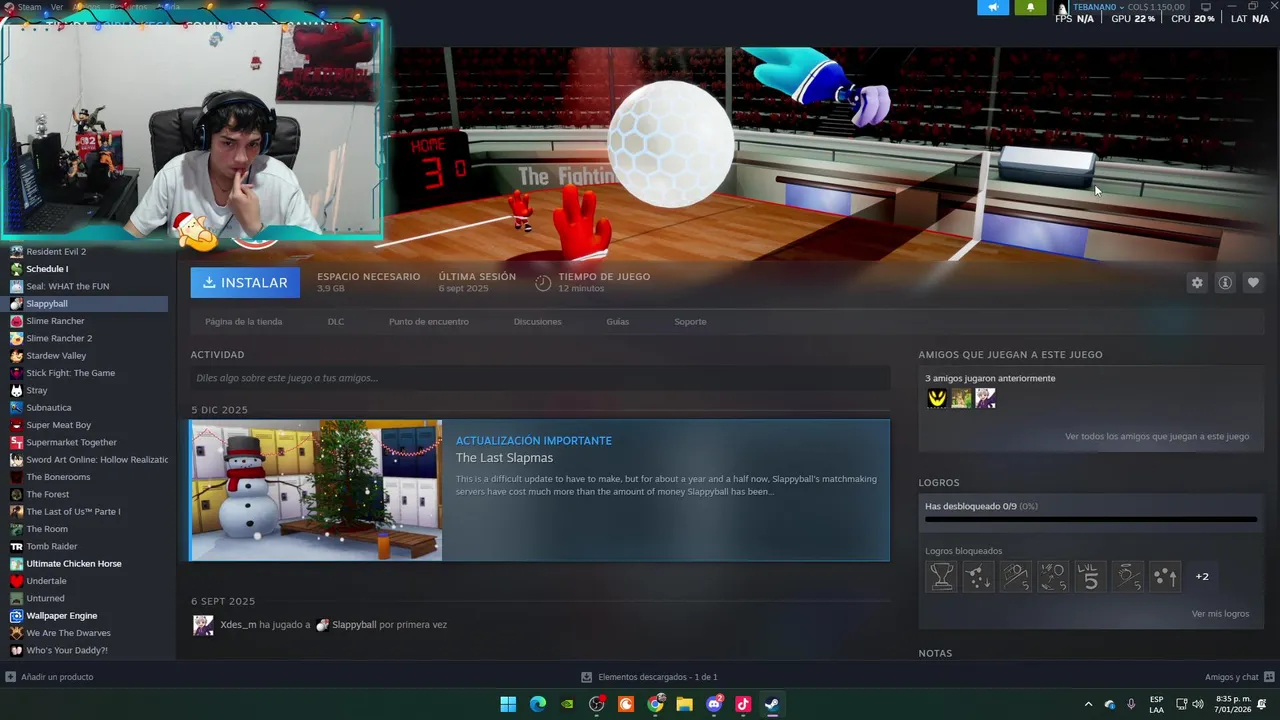
Task: Open the snowman update thumbnail
Action: [x=316, y=490]
